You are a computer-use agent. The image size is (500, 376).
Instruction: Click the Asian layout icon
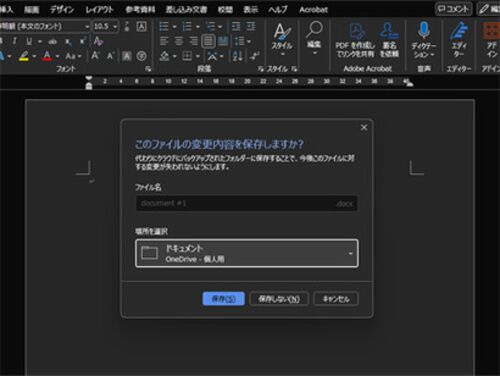pyautogui.click(x=212, y=56)
